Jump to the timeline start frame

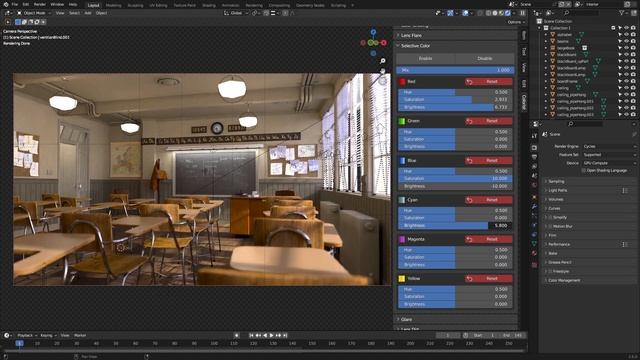[x=251, y=335]
